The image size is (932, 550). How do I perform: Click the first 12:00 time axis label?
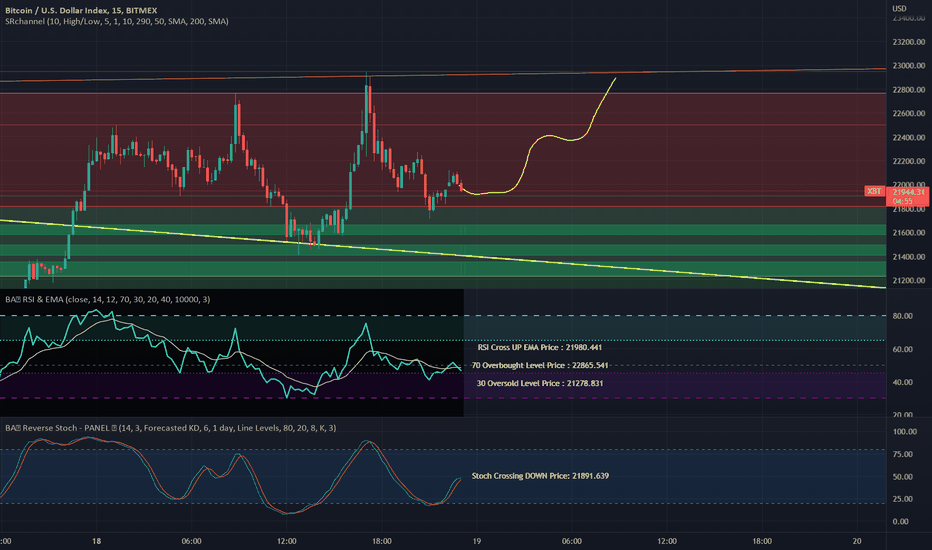(286, 541)
